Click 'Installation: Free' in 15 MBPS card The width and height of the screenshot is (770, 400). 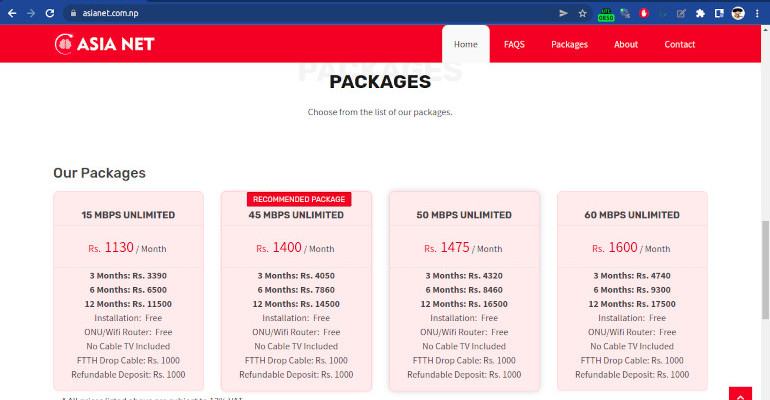(x=128, y=318)
